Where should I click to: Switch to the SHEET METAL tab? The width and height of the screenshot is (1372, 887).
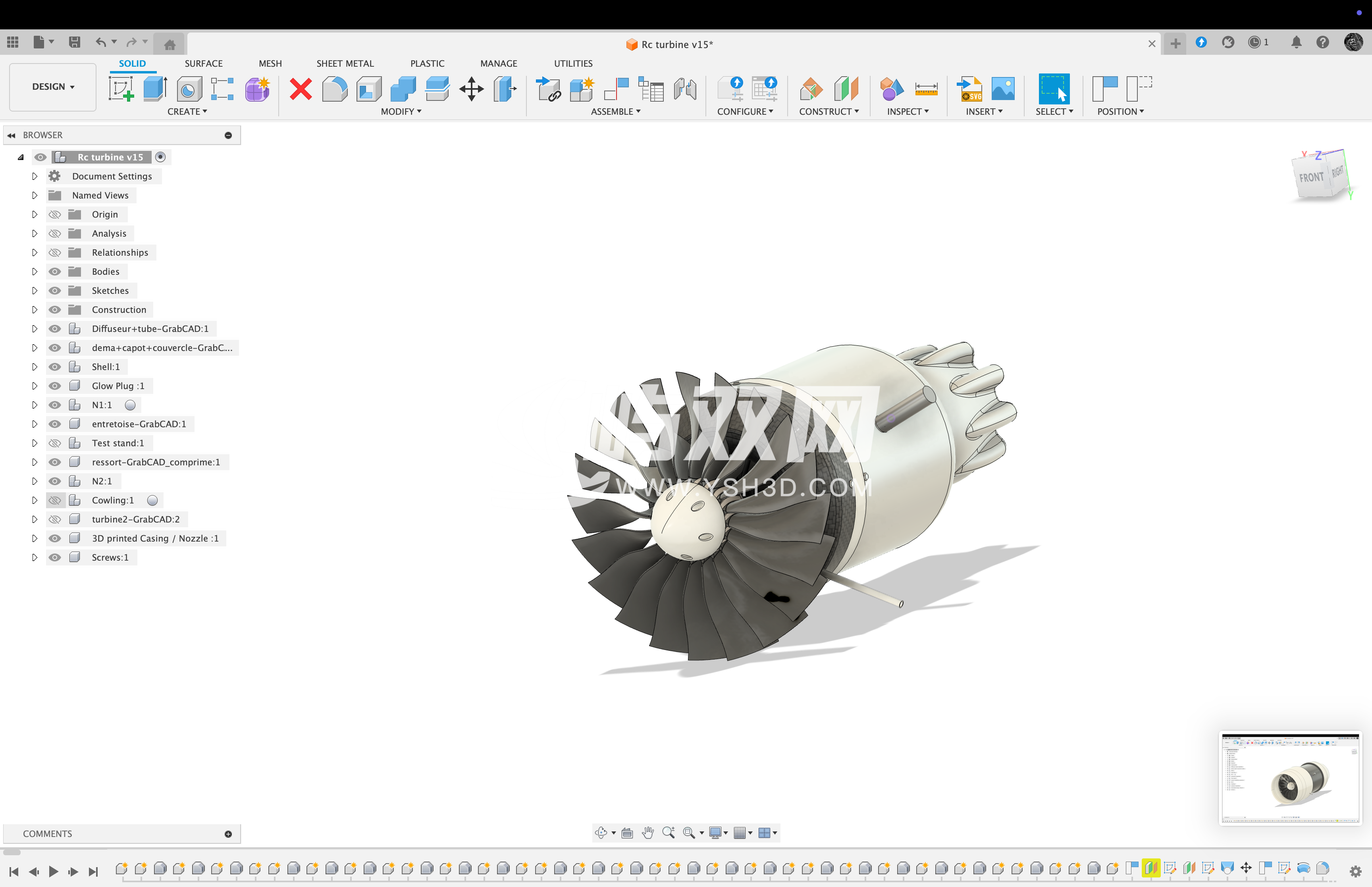(x=345, y=64)
